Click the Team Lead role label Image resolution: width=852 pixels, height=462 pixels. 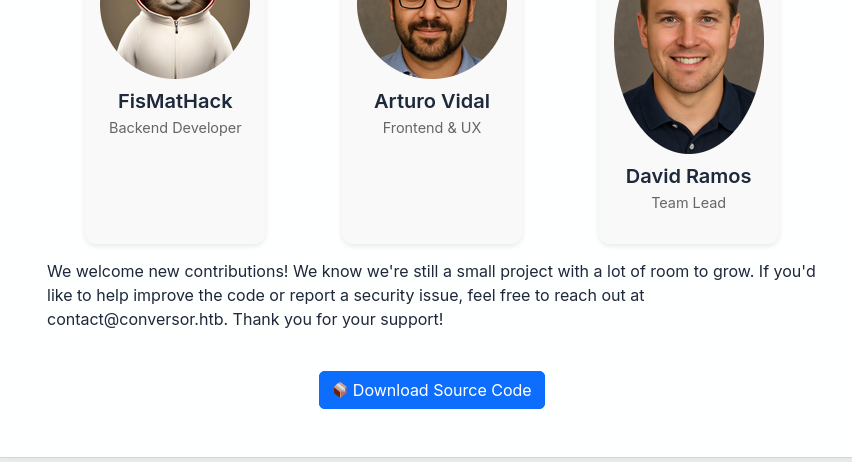pyautogui.click(x=688, y=203)
